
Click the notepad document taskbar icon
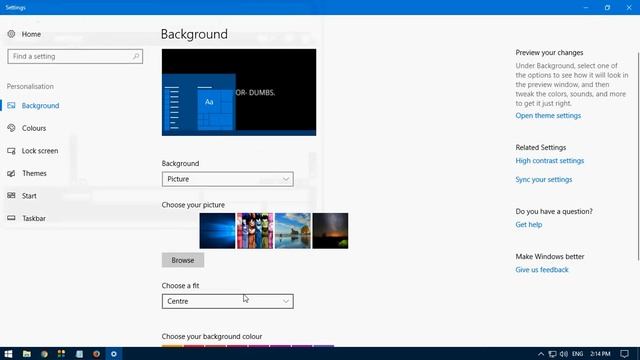[79, 353]
